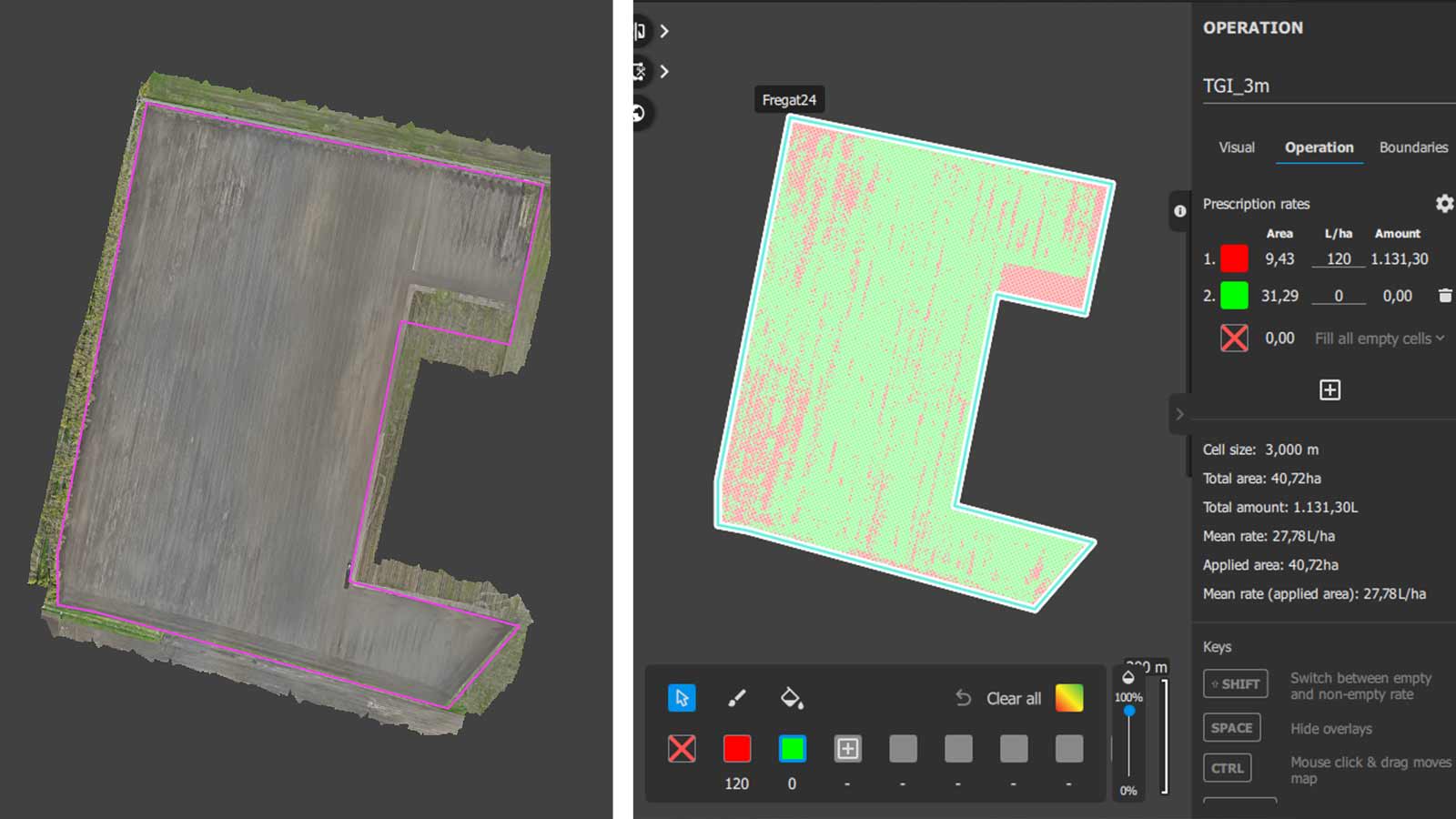Expand the second panel chevron arrow
This screenshot has width=1456, height=819.
point(663,71)
